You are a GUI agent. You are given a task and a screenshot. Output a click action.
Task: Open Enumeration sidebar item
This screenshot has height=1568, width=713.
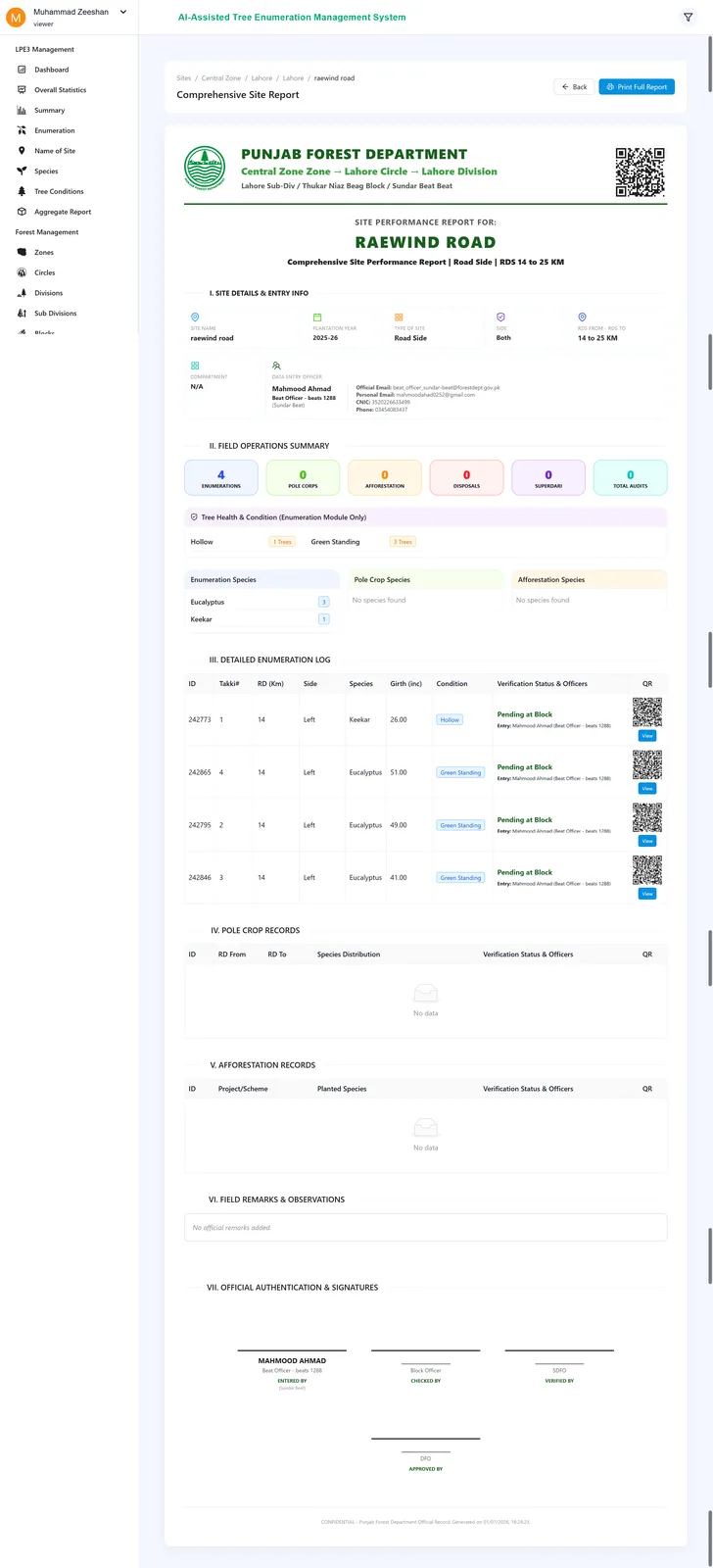(x=54, y=130)
